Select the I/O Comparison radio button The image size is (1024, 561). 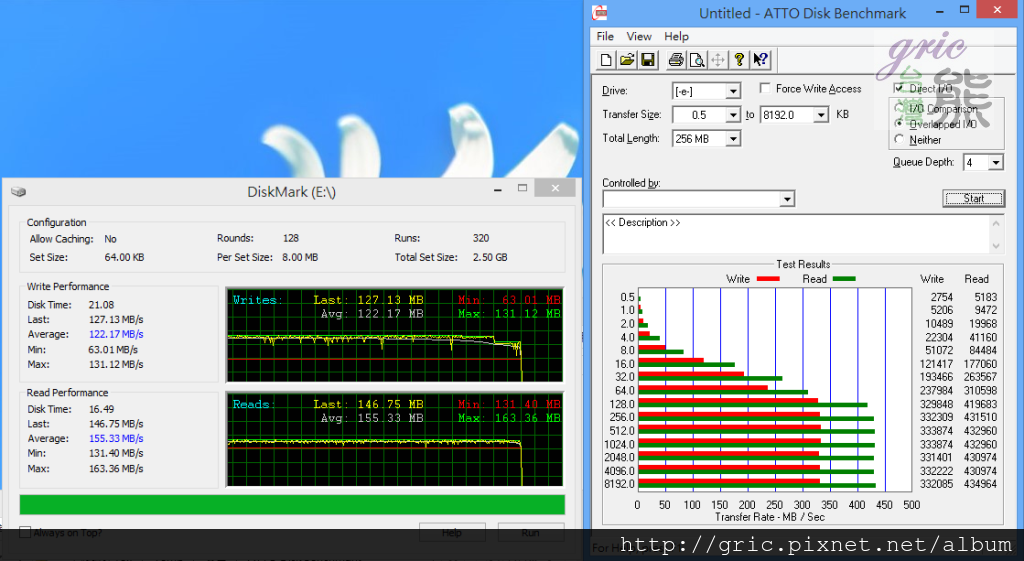899,108
